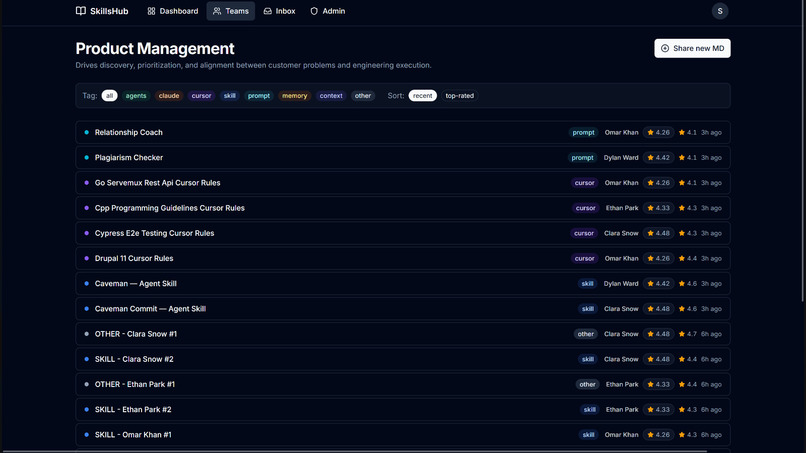Go to SkillsHub home link
The height and width of the screenshot is (453, 806).
pyautogui.click(x=102, y=11)
